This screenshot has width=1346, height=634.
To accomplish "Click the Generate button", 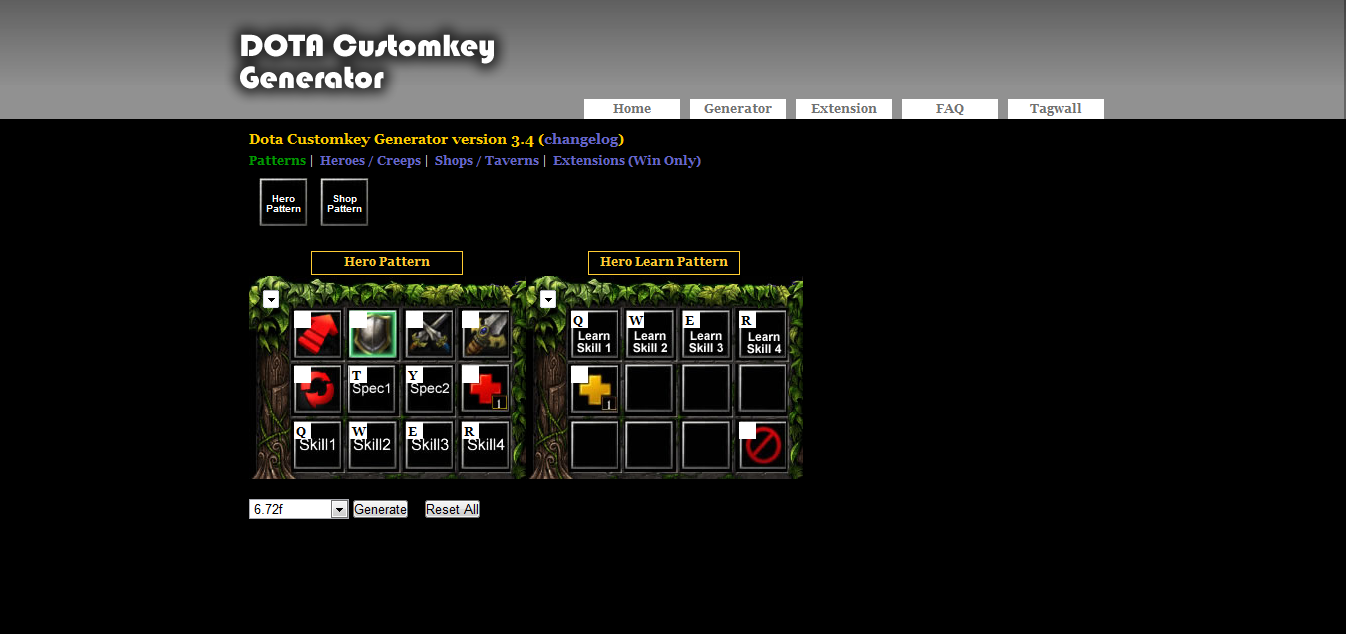I will [x=380, y=509].
